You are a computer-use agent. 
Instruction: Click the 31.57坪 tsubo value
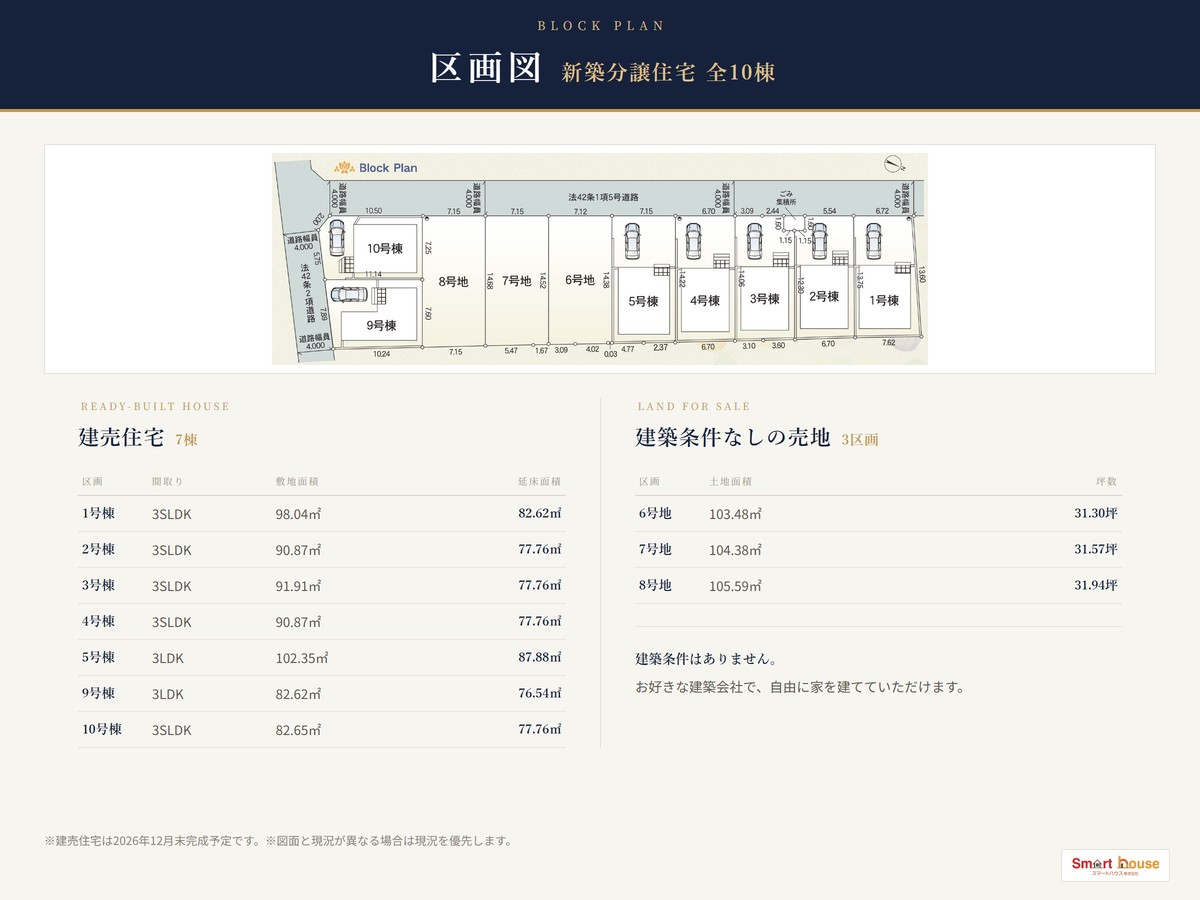(x=1096, y=549)
